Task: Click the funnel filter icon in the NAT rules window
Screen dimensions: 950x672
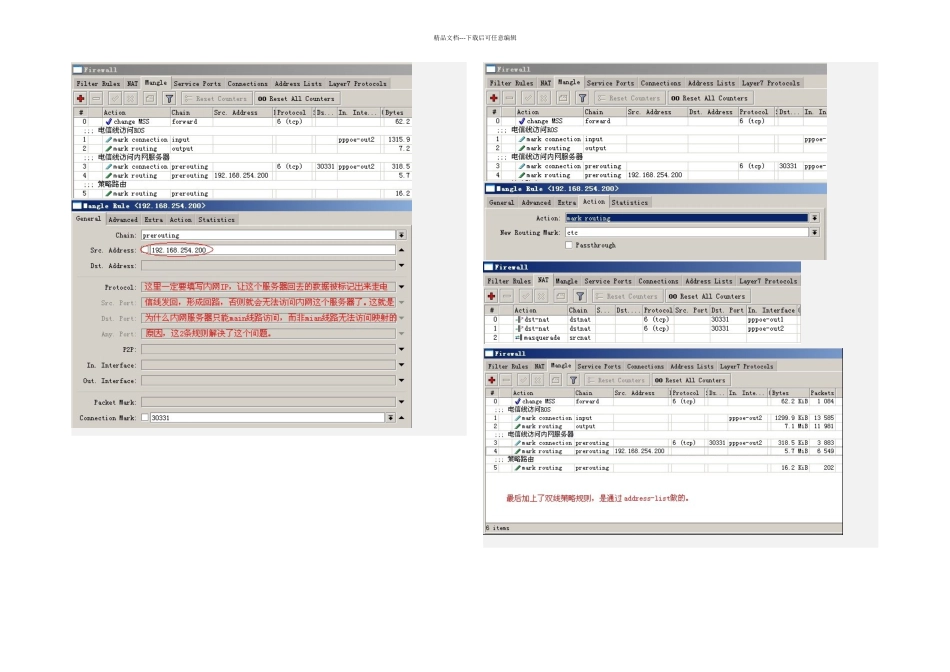Action: click(580, 296)
